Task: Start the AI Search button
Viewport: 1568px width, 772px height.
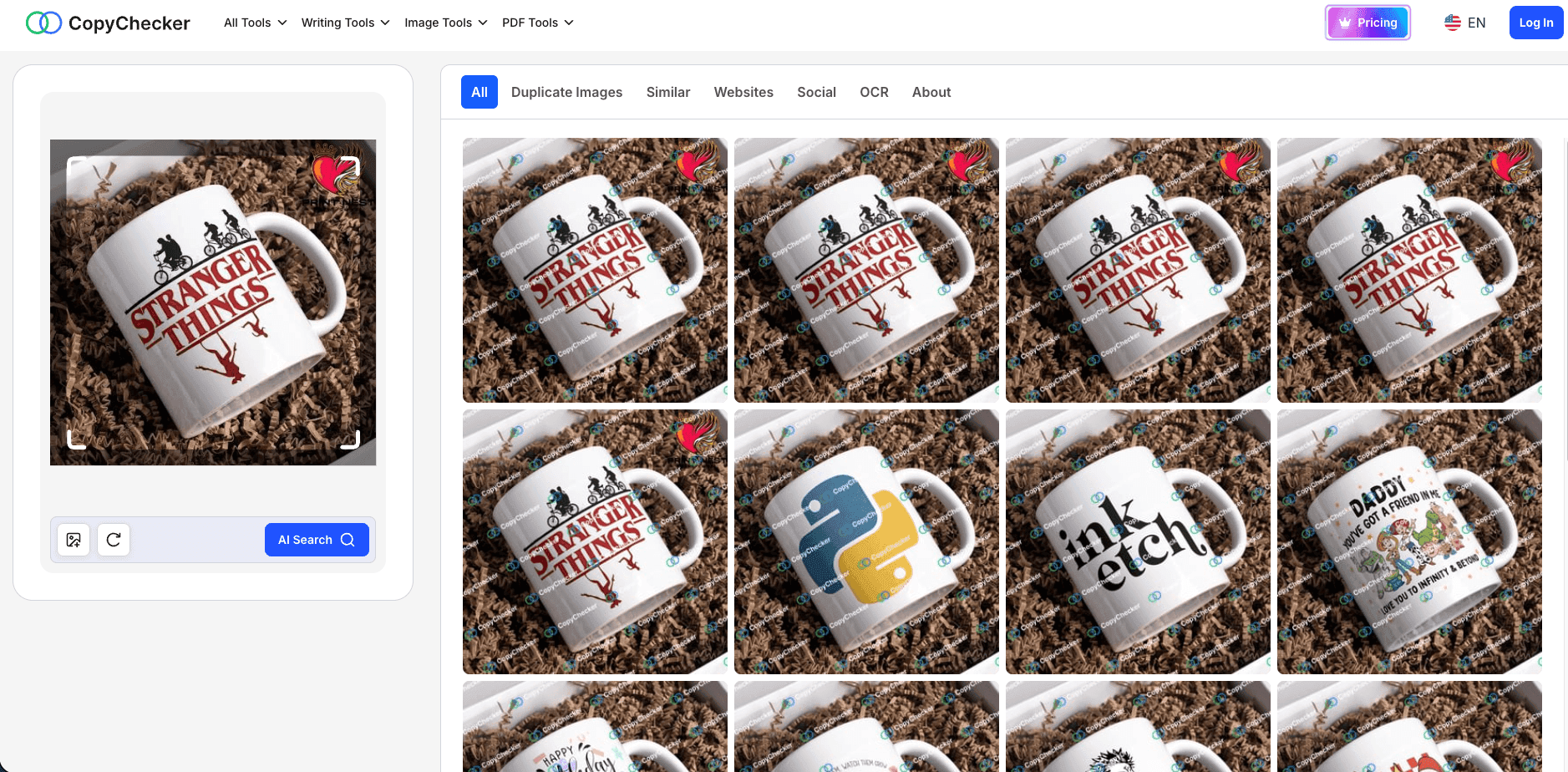Action: click(317, 540)
